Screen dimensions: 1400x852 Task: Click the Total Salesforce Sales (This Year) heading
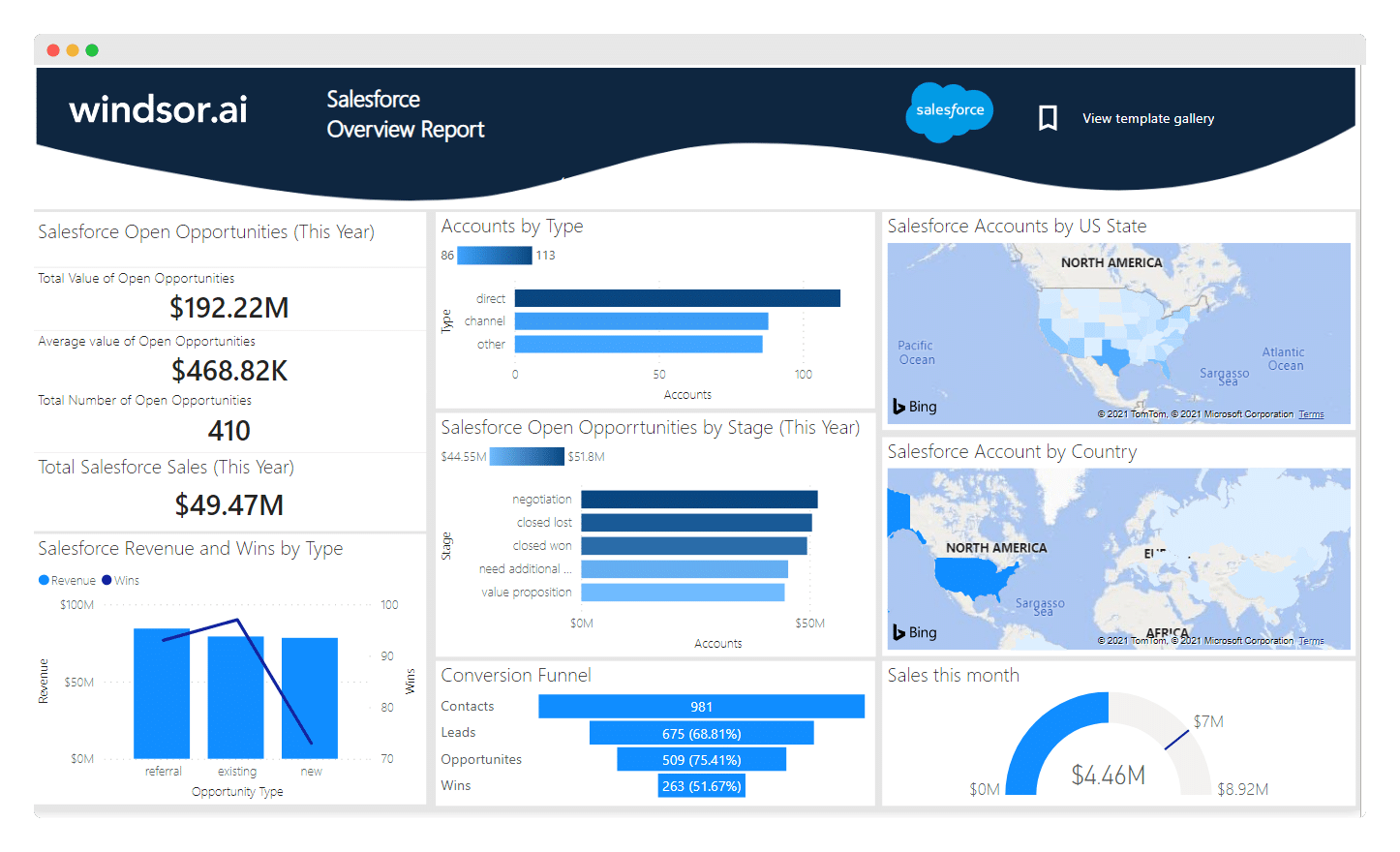point(167,468)
